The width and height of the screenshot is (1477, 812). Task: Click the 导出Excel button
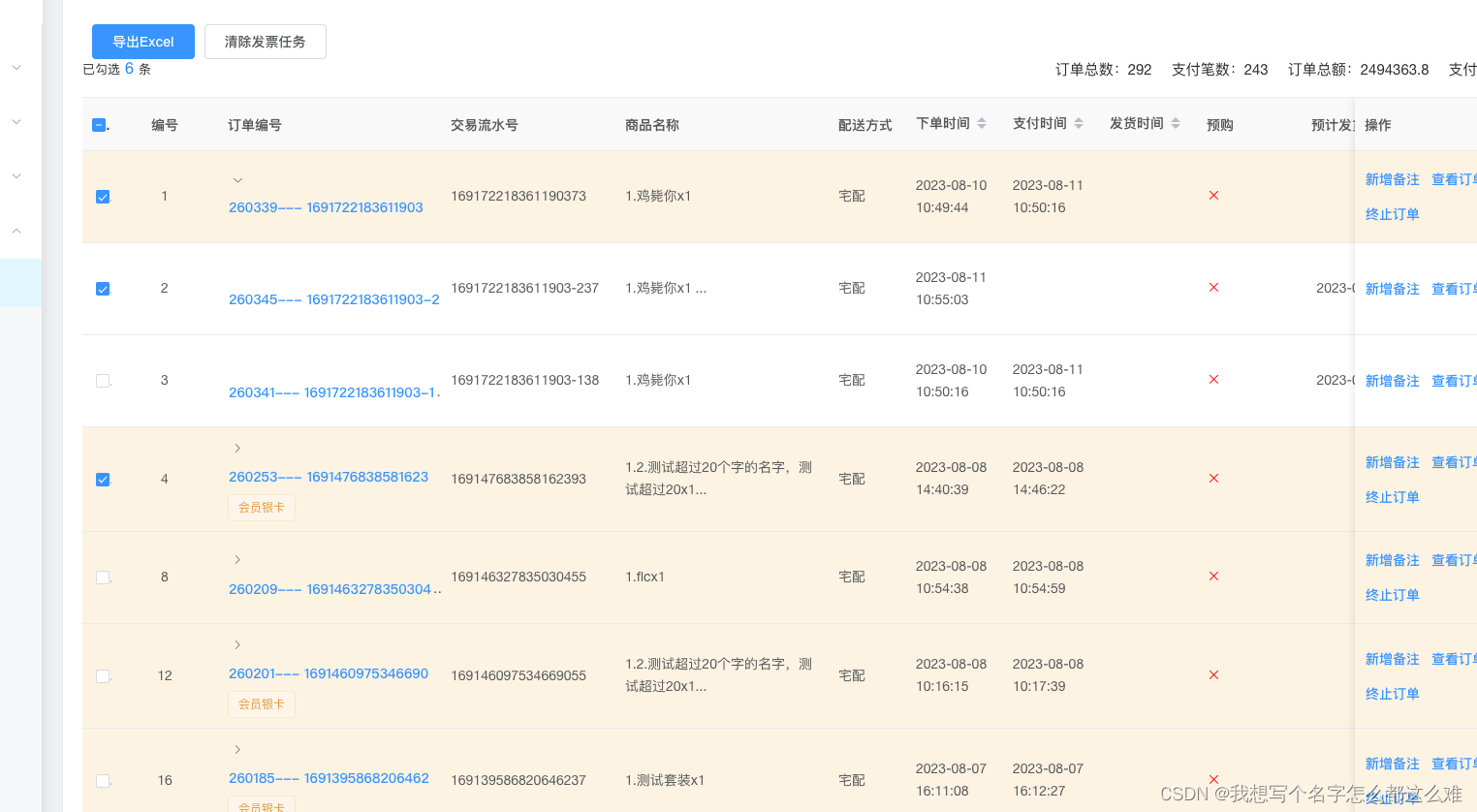pyautogui.click(x=142, y=41)
